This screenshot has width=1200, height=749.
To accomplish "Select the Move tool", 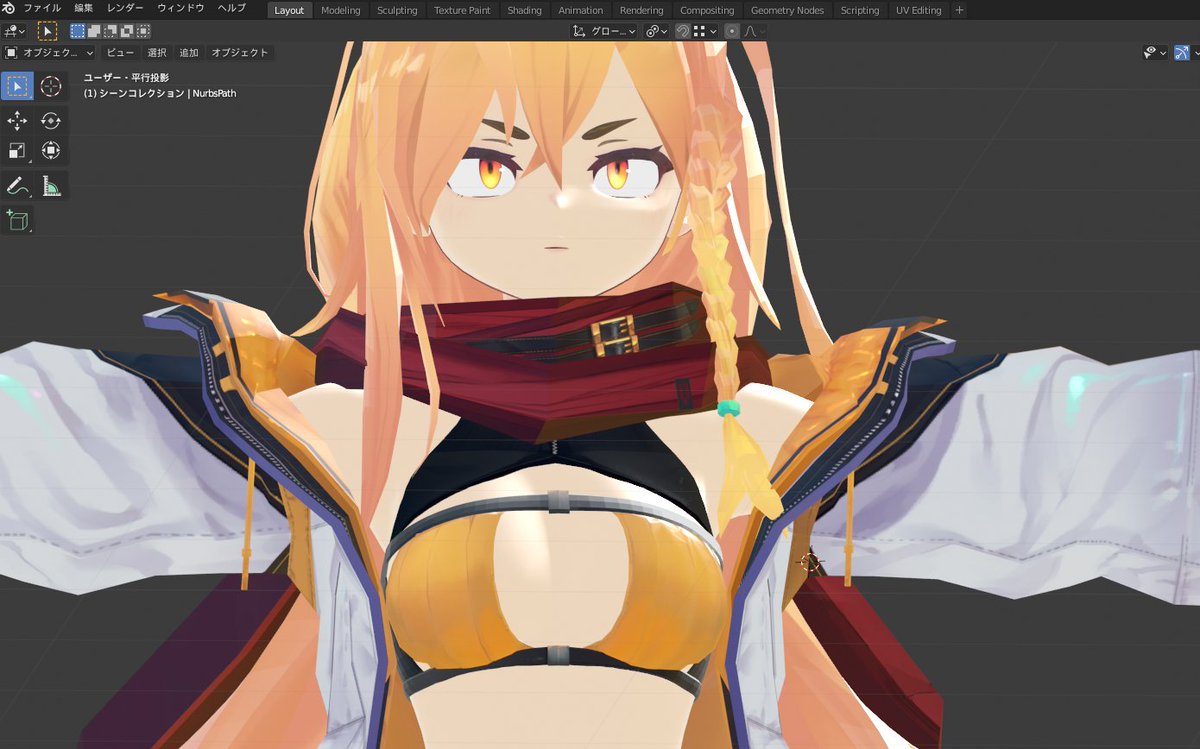I will 17,121.
